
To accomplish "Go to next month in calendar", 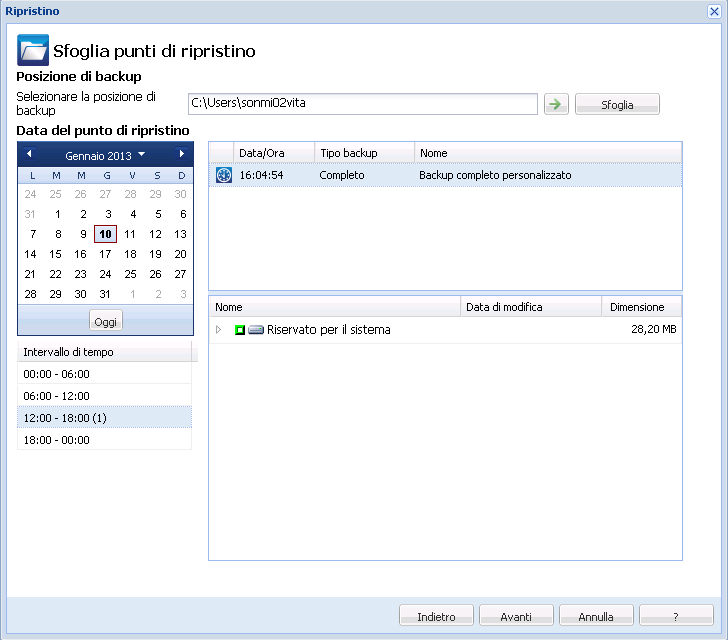I will [182, 154].
